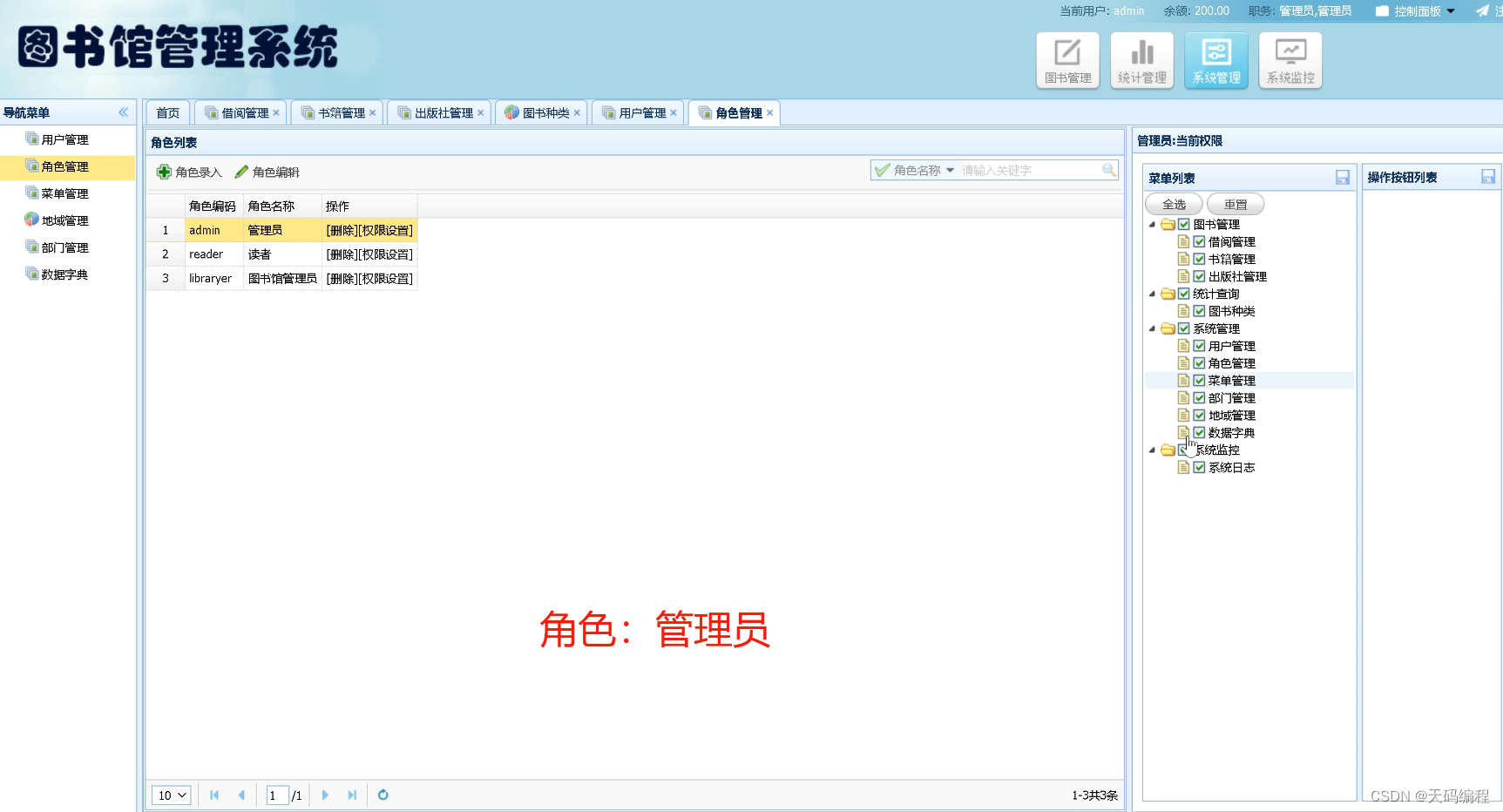The height and width of the screenshot is (812, 1503).
Task: Collapse the 系统管理 tree node
Action: click(1153, 328)
